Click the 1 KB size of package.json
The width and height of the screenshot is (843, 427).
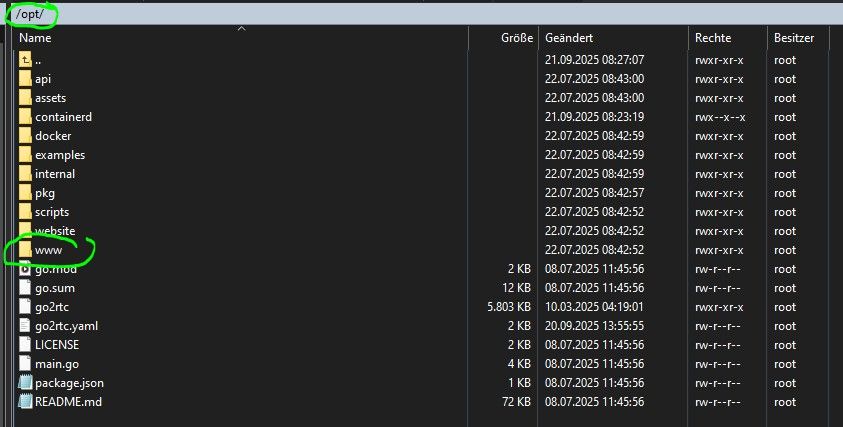coord(519,383)
